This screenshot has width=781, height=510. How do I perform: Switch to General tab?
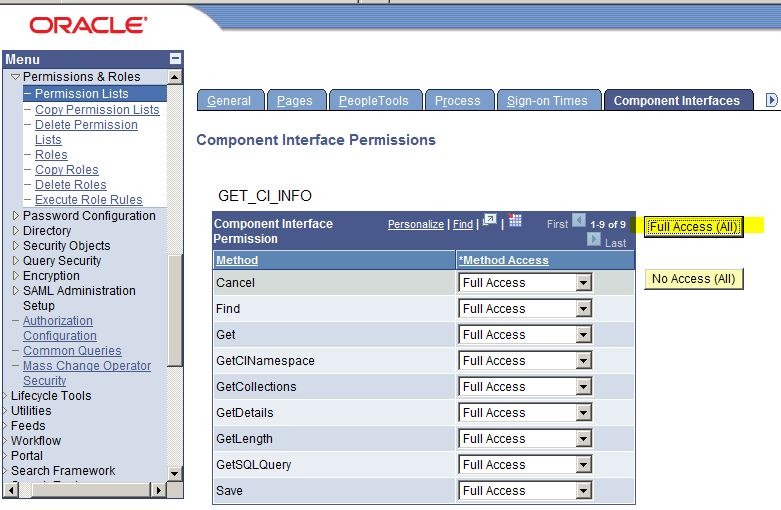click(x=231, y=101)
